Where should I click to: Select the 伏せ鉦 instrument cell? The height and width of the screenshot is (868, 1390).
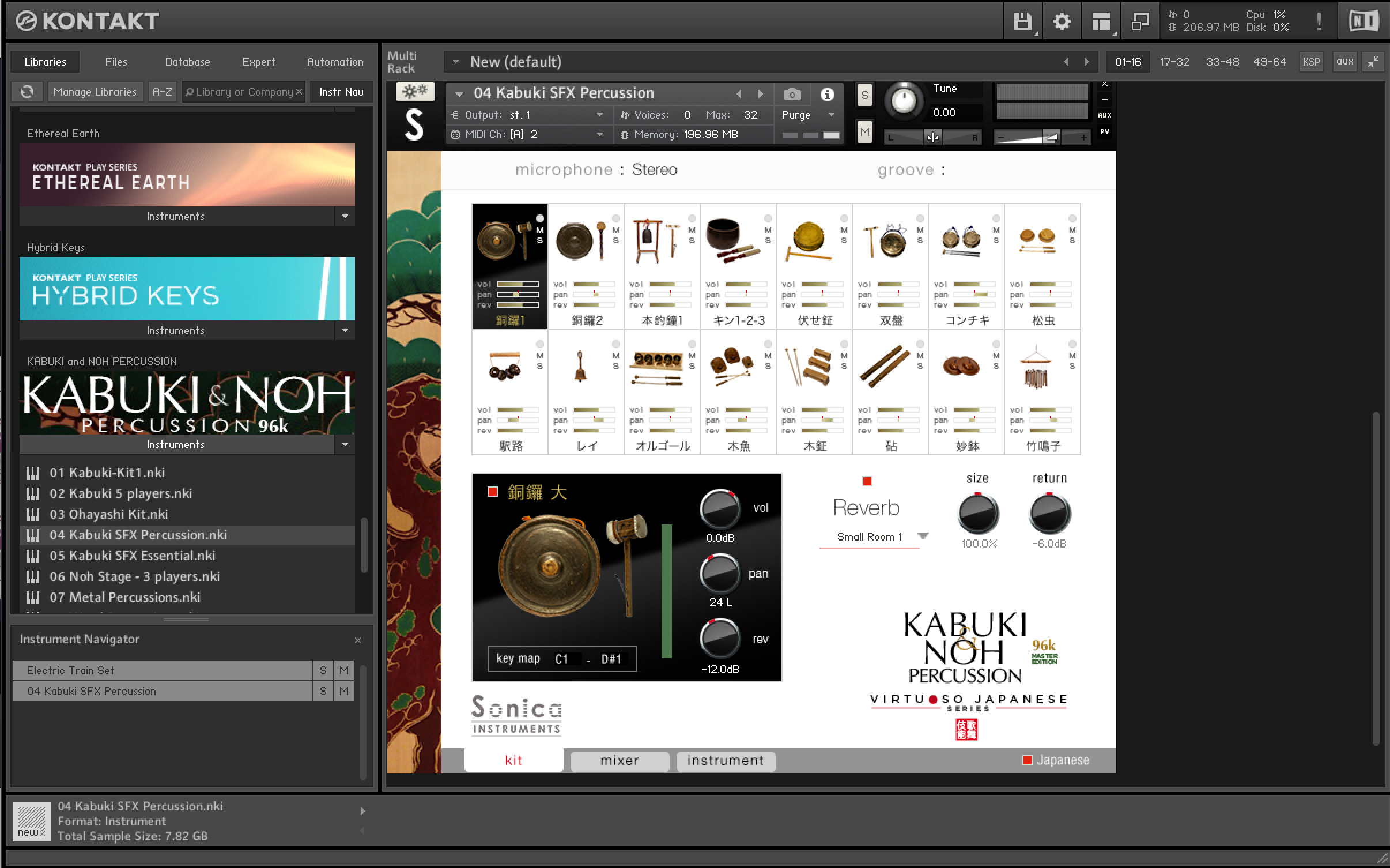[x=814, y=266]
